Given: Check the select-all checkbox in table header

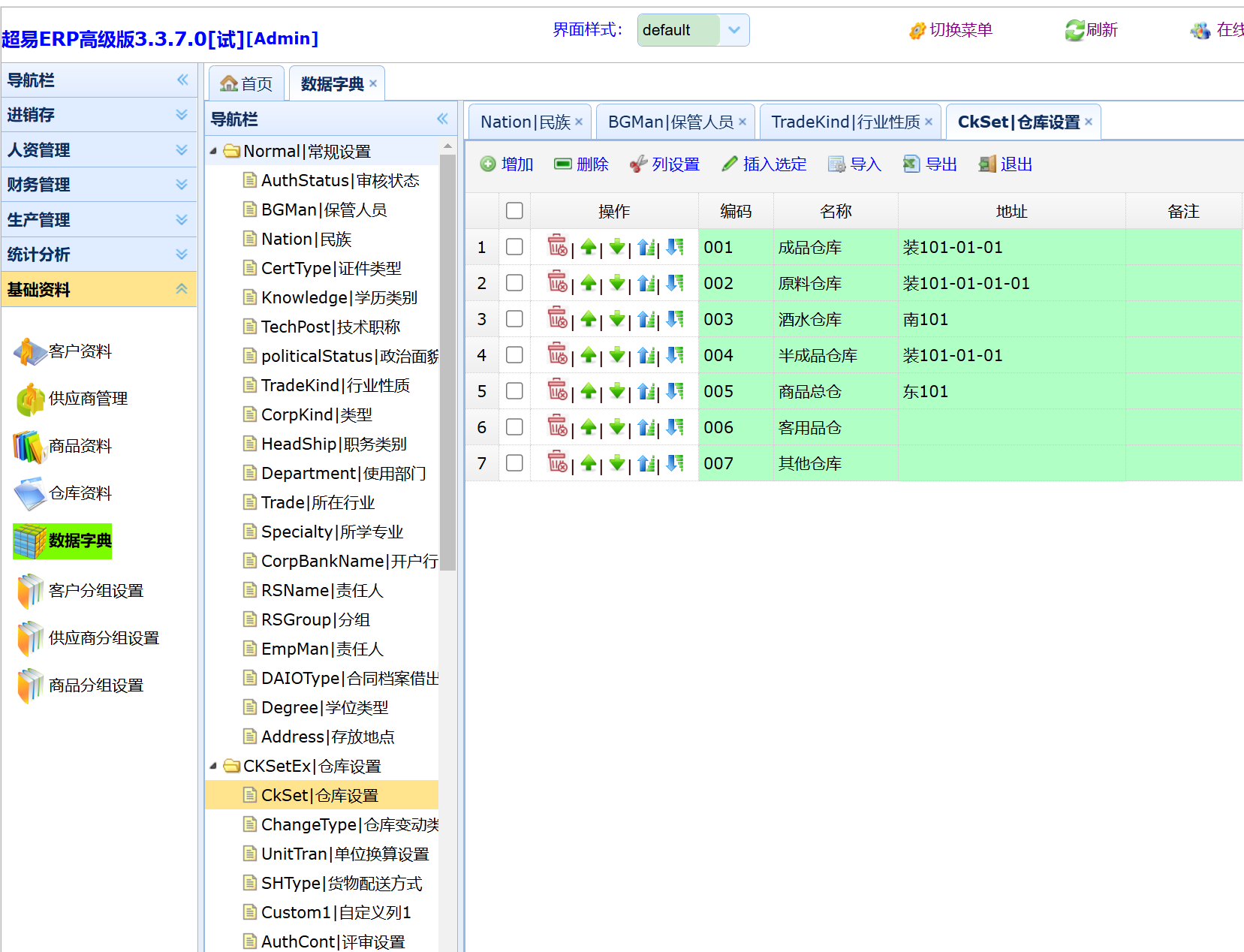Looking at the screenshot, I should click(x=514, y=211).
